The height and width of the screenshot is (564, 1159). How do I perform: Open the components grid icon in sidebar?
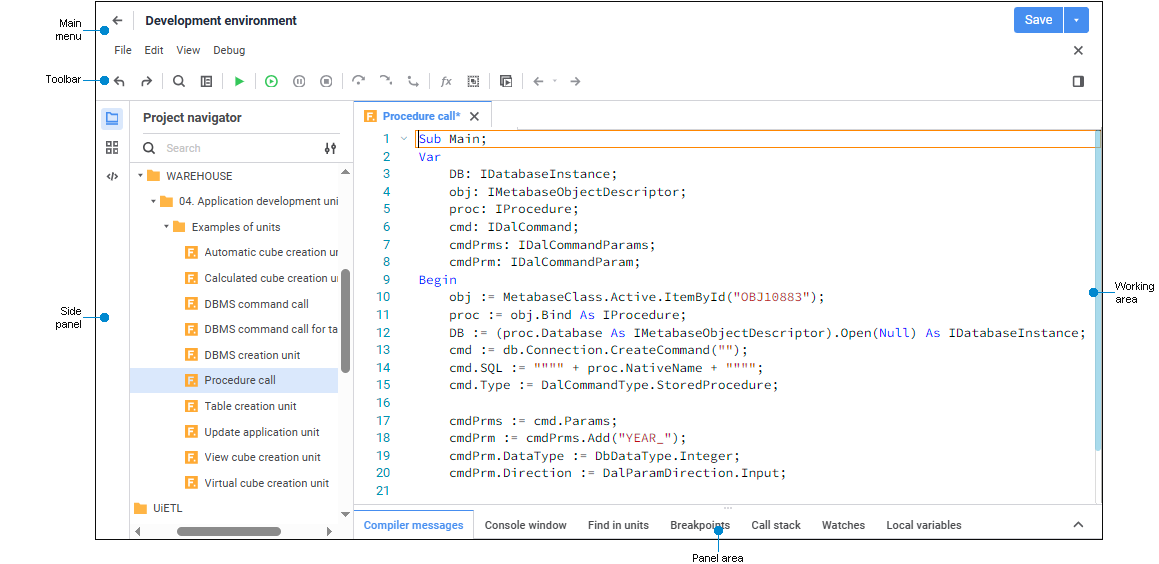click(x=112, y=147)
